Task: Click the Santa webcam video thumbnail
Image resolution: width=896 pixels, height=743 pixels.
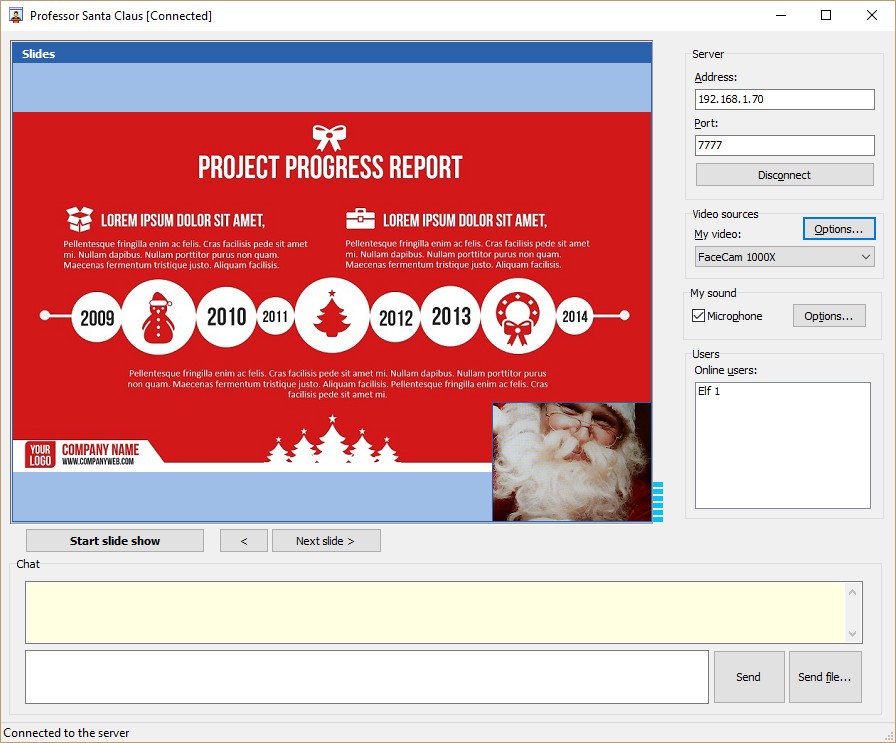Action: coord(571,461)
